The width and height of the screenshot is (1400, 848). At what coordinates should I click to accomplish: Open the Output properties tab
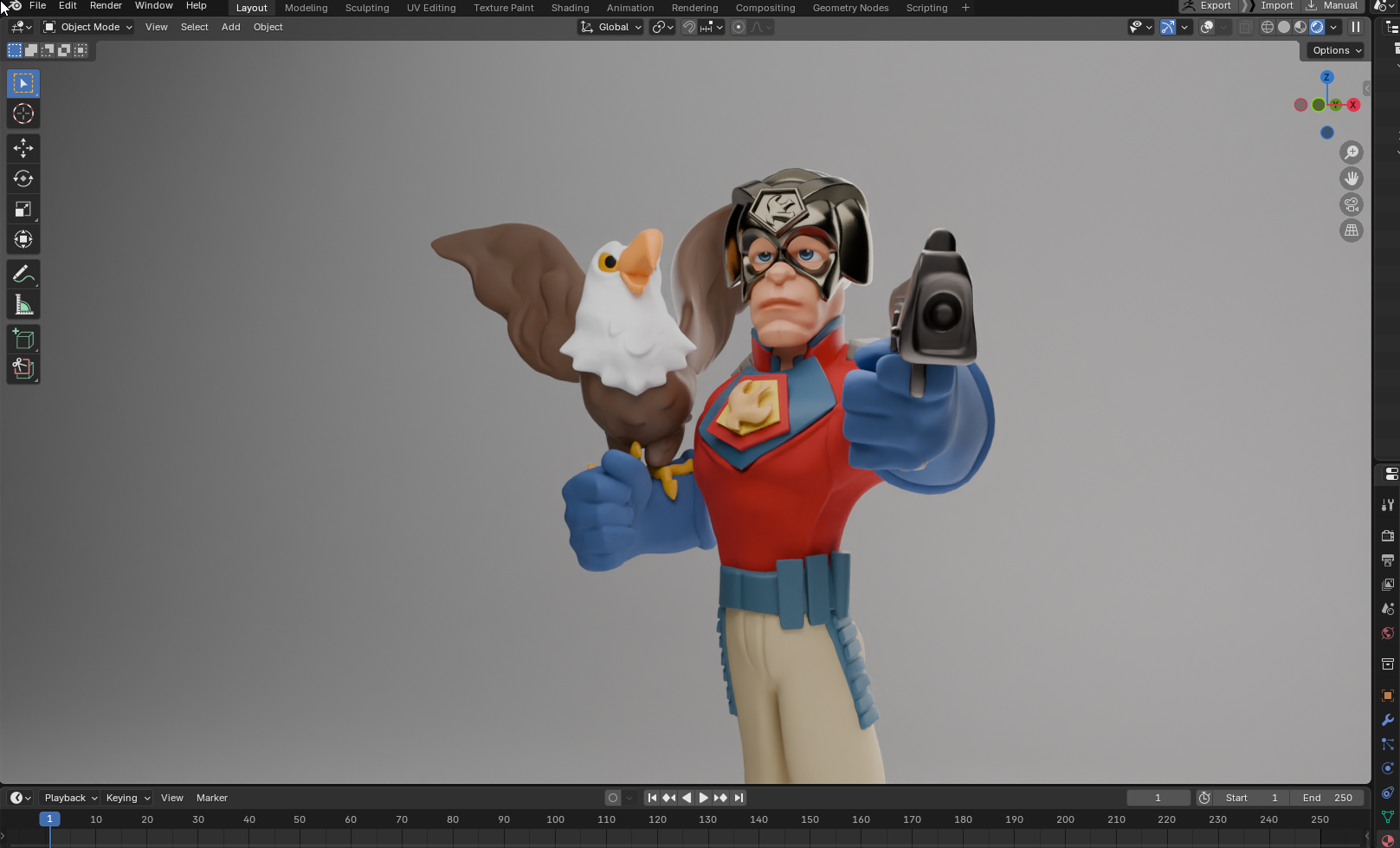[x=1388, y=560]
